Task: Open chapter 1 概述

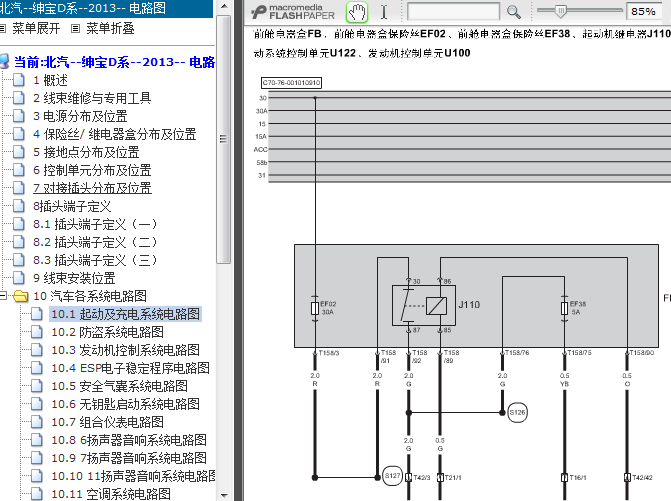Action: pyautogui.click(x=50, y=80)
